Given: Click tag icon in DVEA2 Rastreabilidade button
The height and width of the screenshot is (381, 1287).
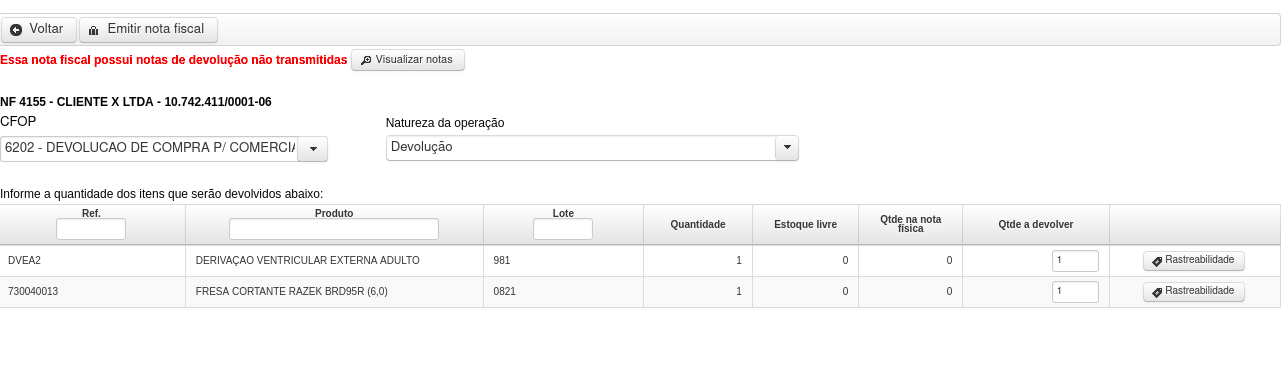Looking at the screenshot, I should coord(1157,262).
